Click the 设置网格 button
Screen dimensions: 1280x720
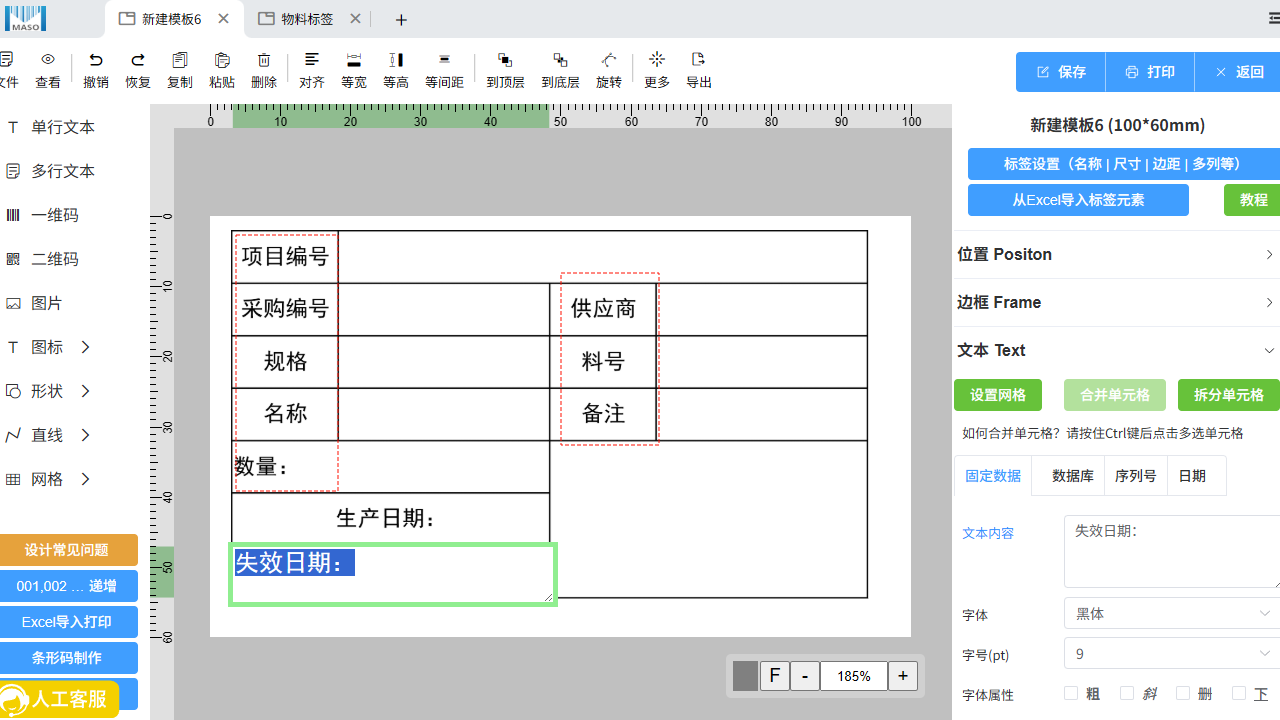click(998, 395)
